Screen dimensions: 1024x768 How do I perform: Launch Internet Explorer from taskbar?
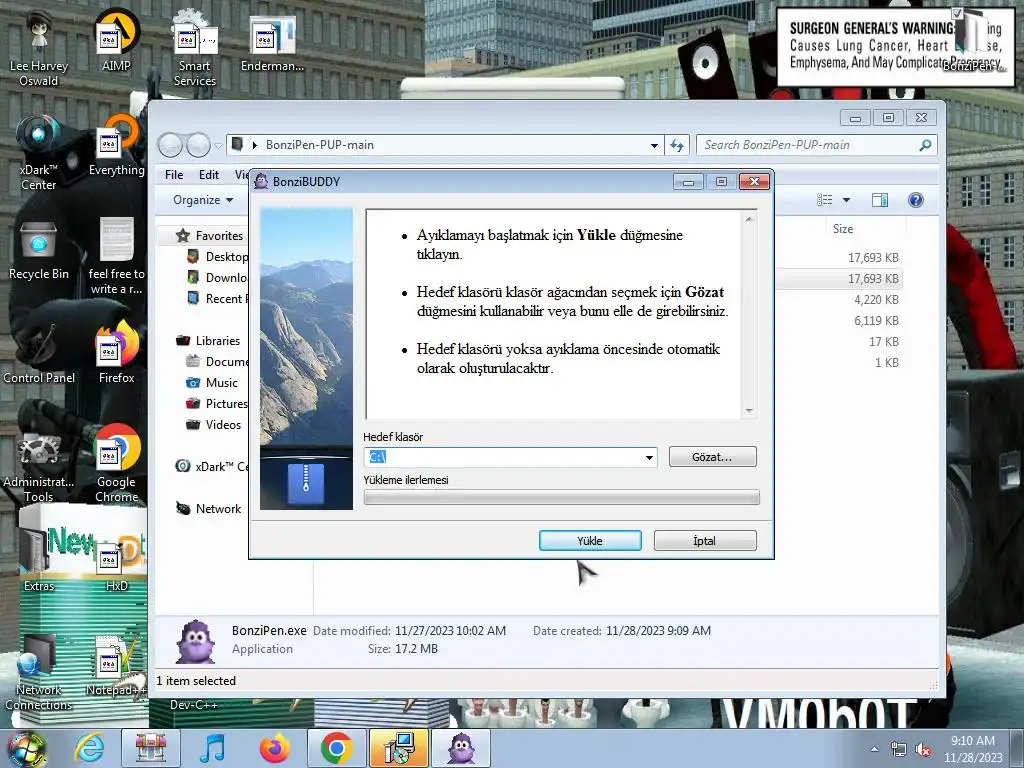[89, 748]
